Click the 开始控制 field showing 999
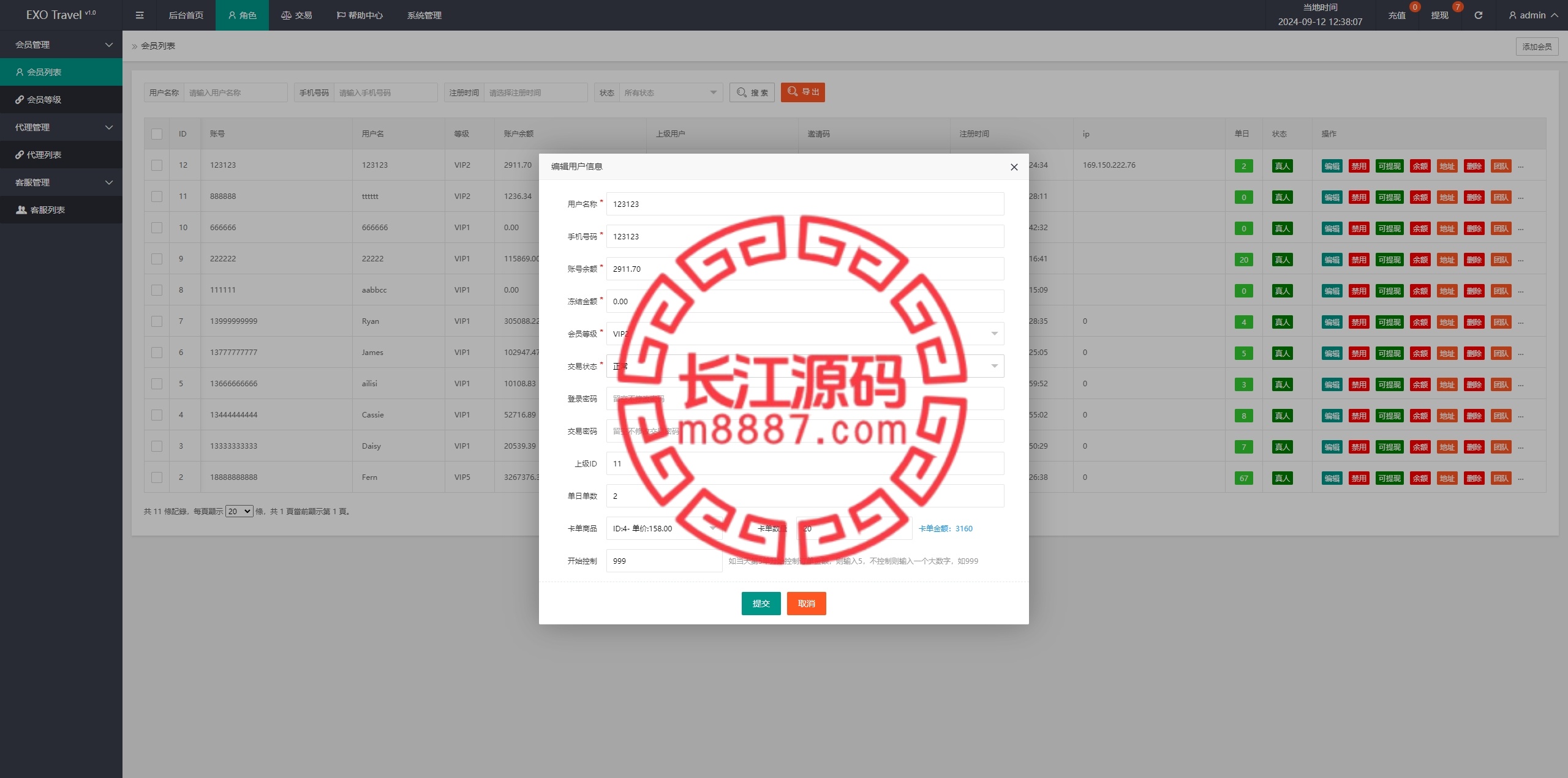Image resolution: width=1568 pixels, height=778 pixels. pyautogui.click(x=664, y=561)
